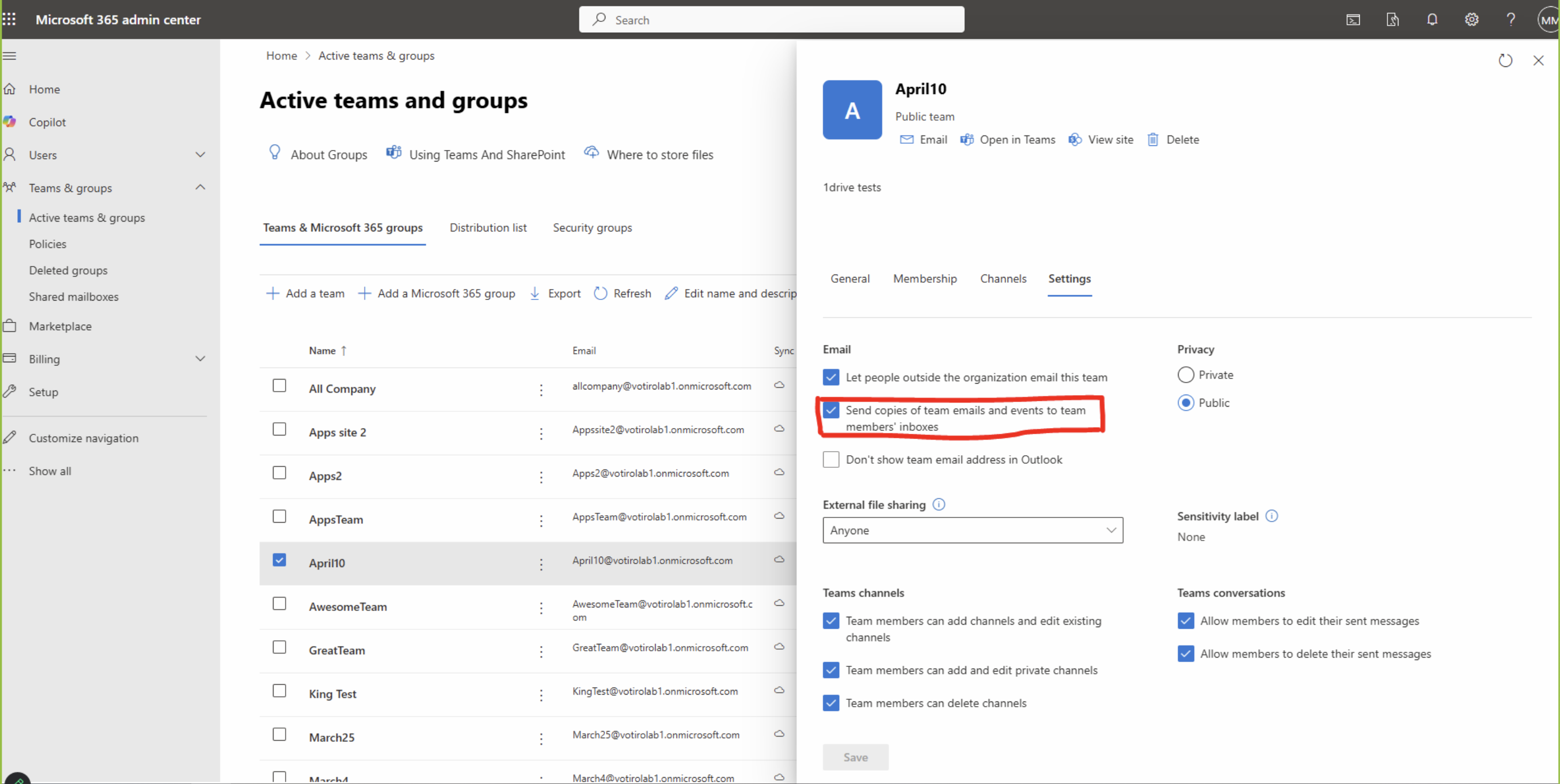Open April10 in Teams

point(1008,139)
